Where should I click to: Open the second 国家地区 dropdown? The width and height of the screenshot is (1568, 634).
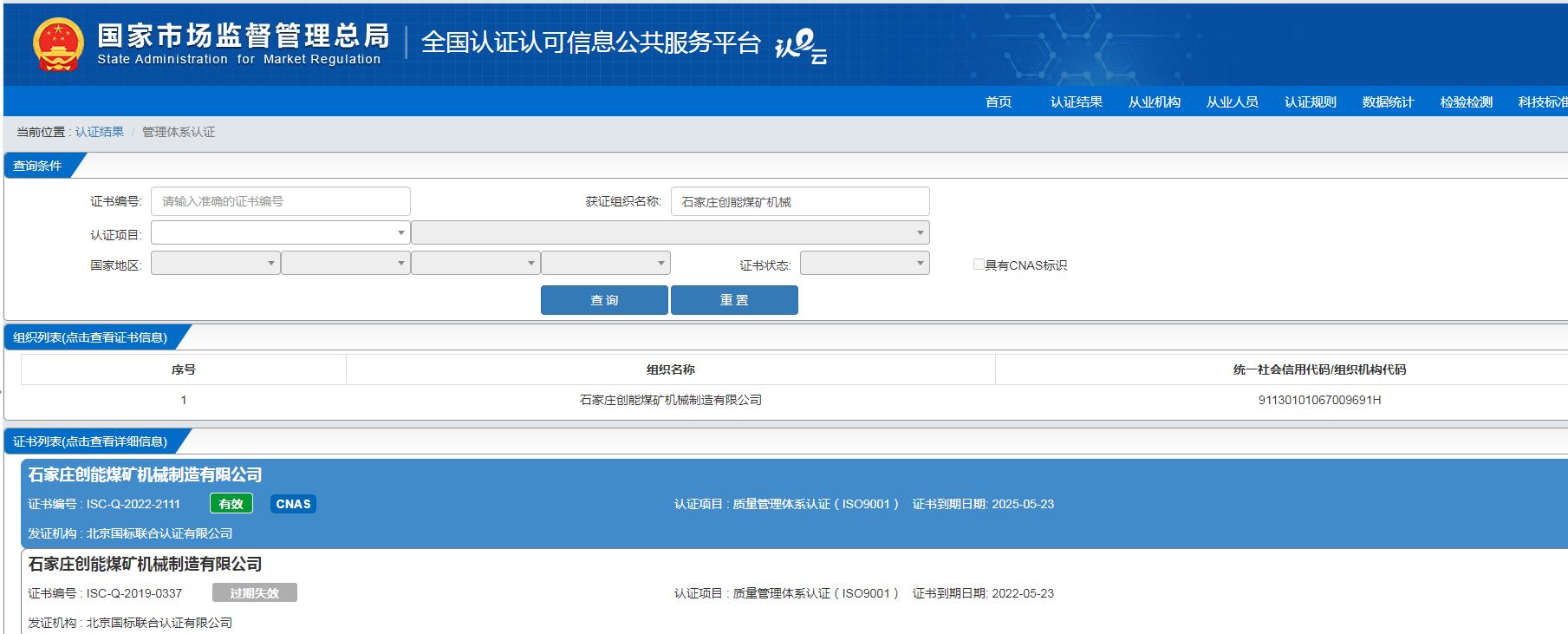(x=345, y=263)
